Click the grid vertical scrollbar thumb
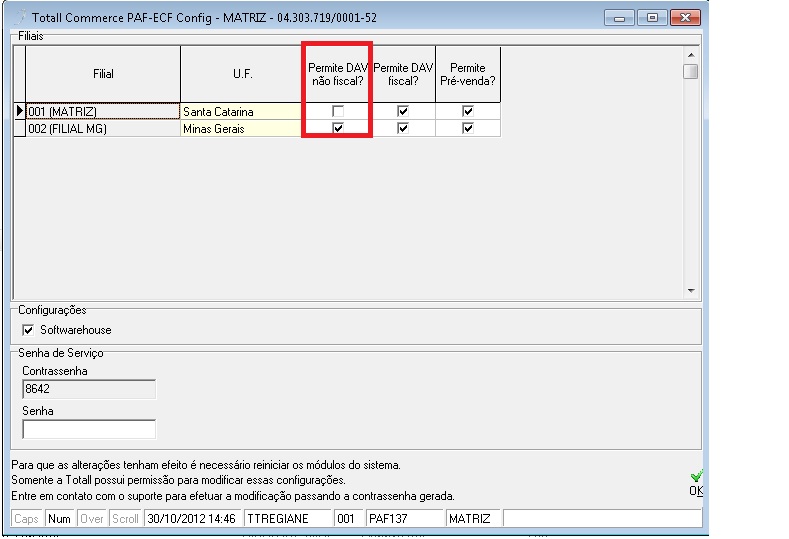 point(691,71)
